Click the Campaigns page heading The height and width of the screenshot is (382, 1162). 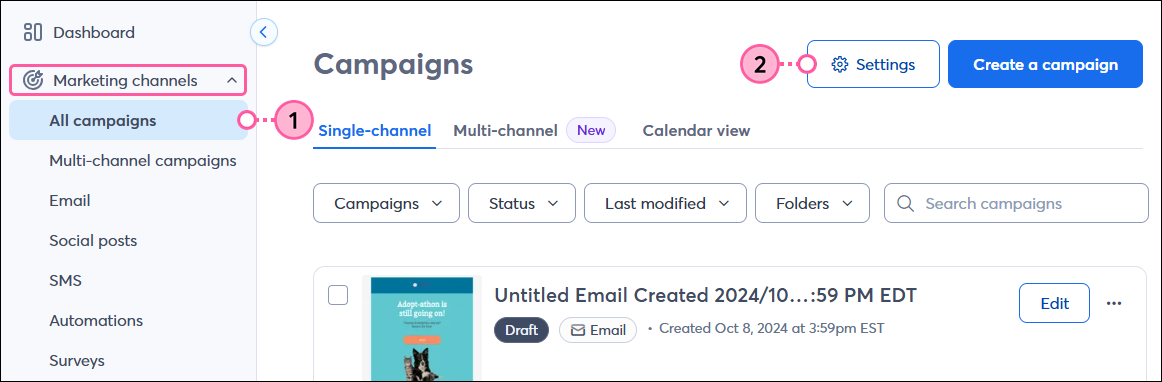pyautogui.click(x=393, y=65)
